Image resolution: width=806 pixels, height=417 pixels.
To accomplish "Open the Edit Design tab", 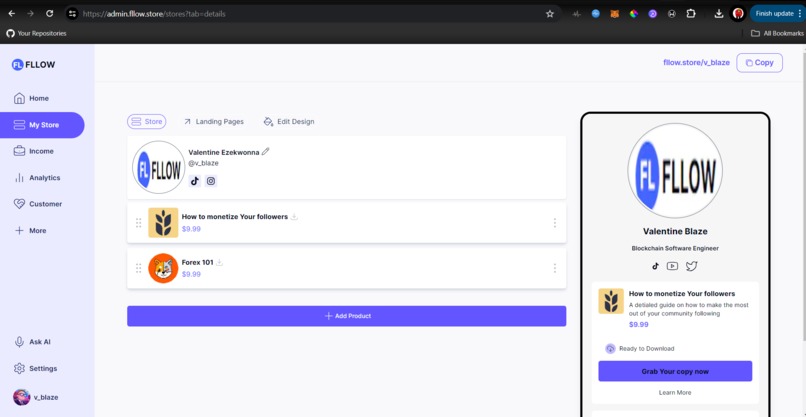I will (x=288, y=122).
